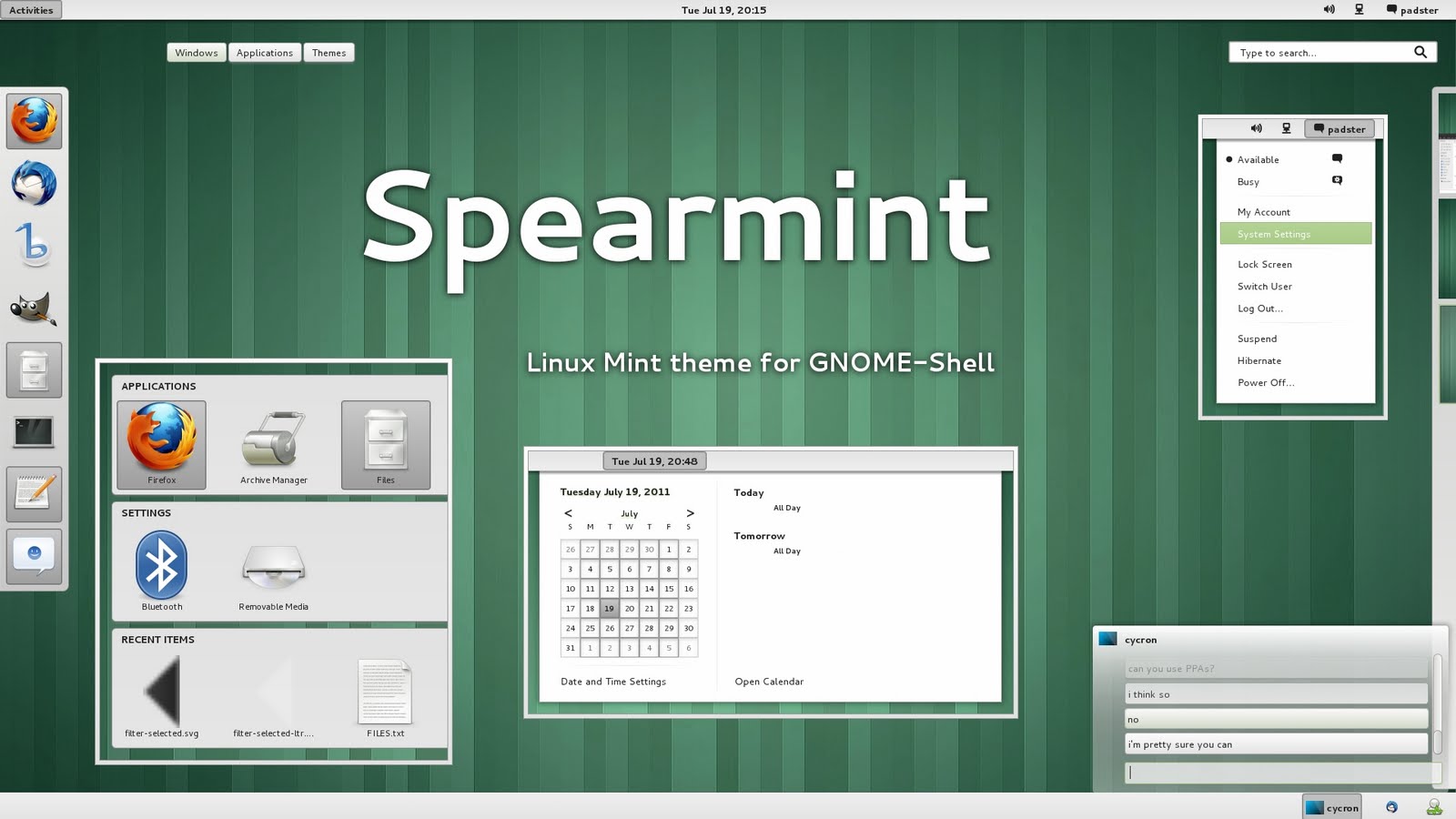Launch GIMP from the dock
The width and height of the screenshot is (1456, 819).
pyautogui.click(x=35, y=309)
